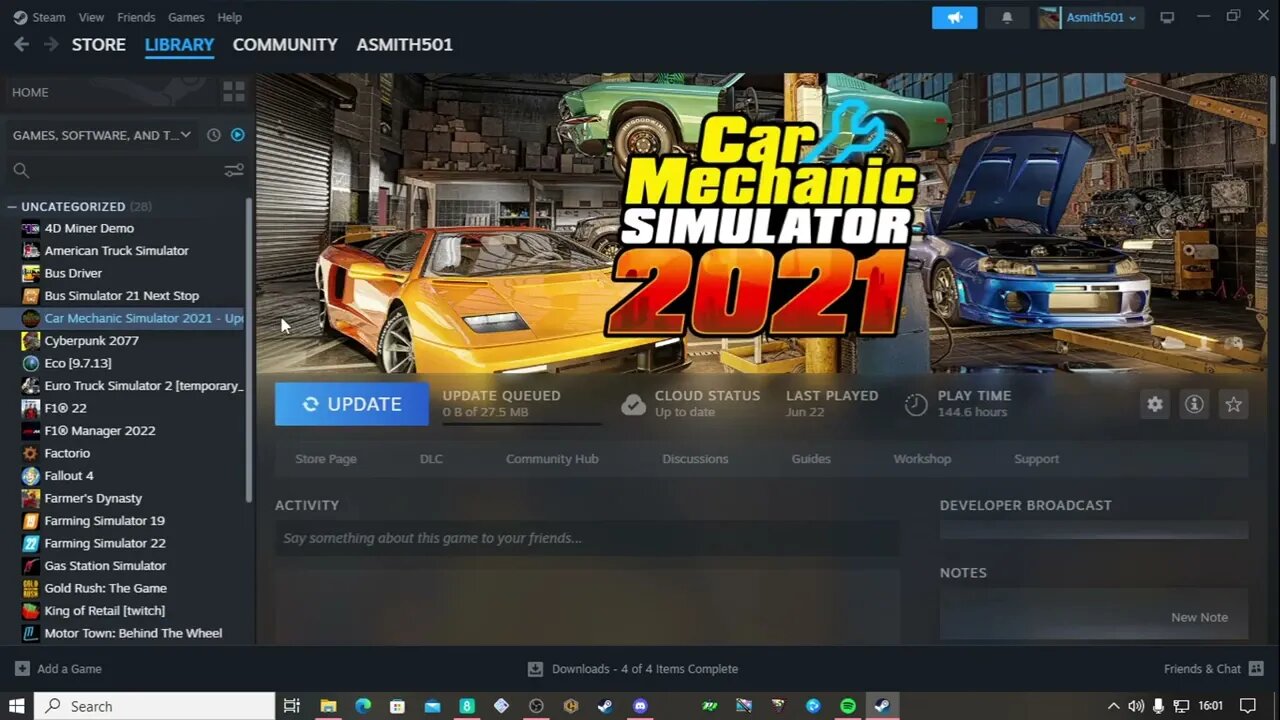Click Add a Game

click(58, 669)
